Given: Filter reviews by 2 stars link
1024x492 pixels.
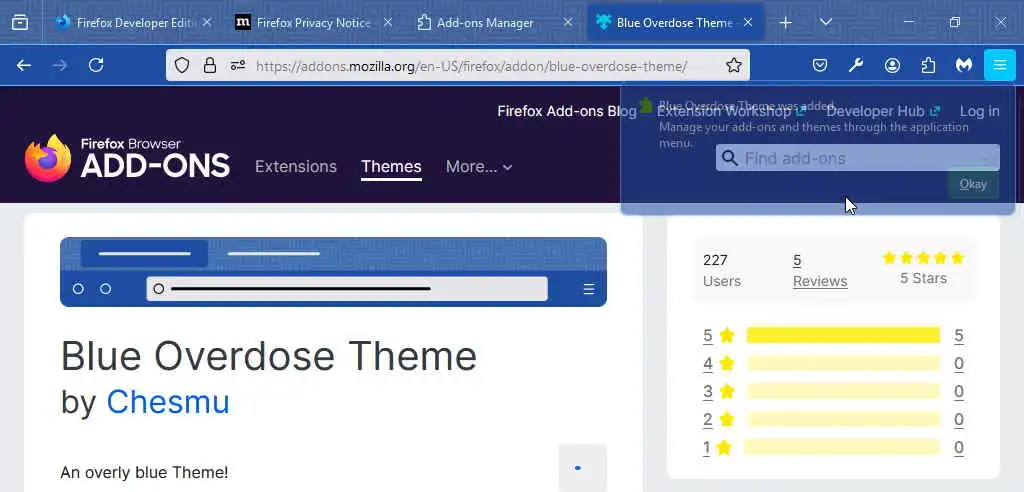Looking at the screenshot, I should pyautogui.click(x=719, y=419).
